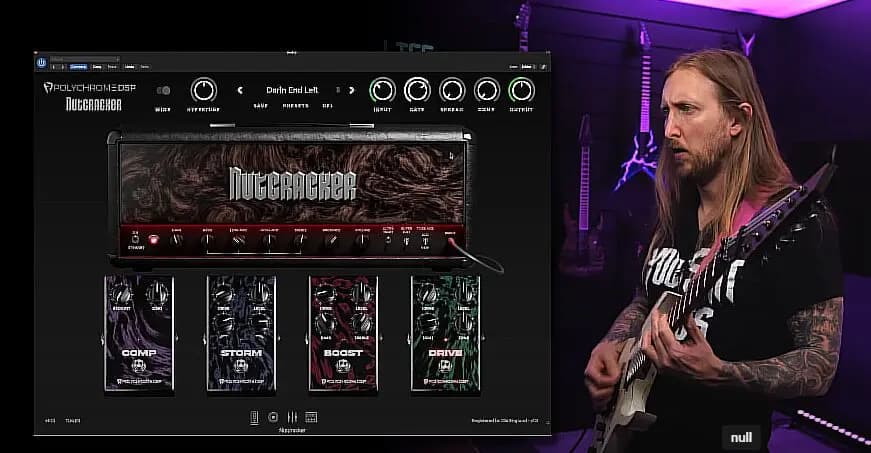
Task: Go to the previous preset with left arrow
Action: click(240, 90)
